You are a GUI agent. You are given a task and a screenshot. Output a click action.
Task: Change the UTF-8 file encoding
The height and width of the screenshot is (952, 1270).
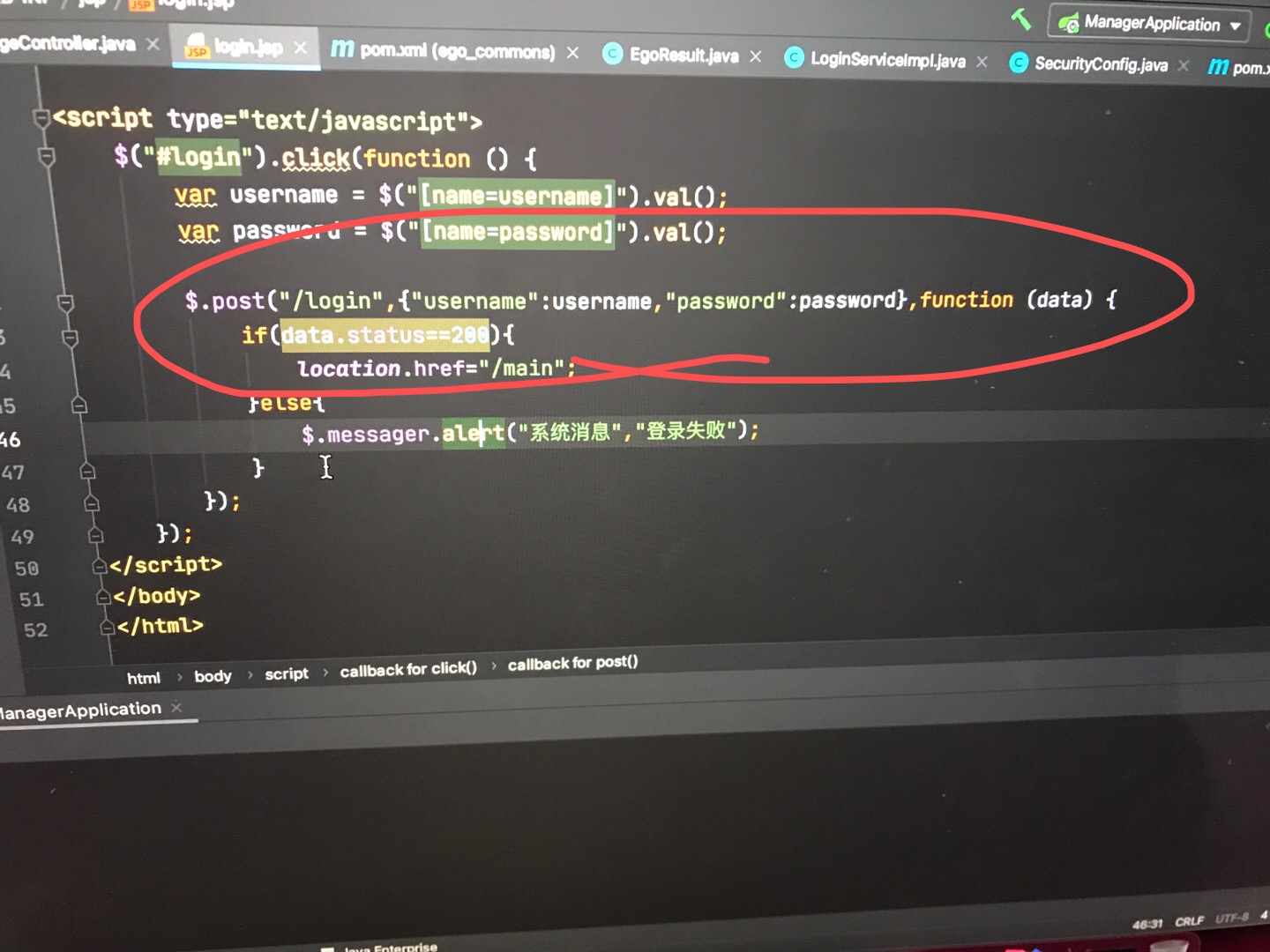coord(1232,918)
